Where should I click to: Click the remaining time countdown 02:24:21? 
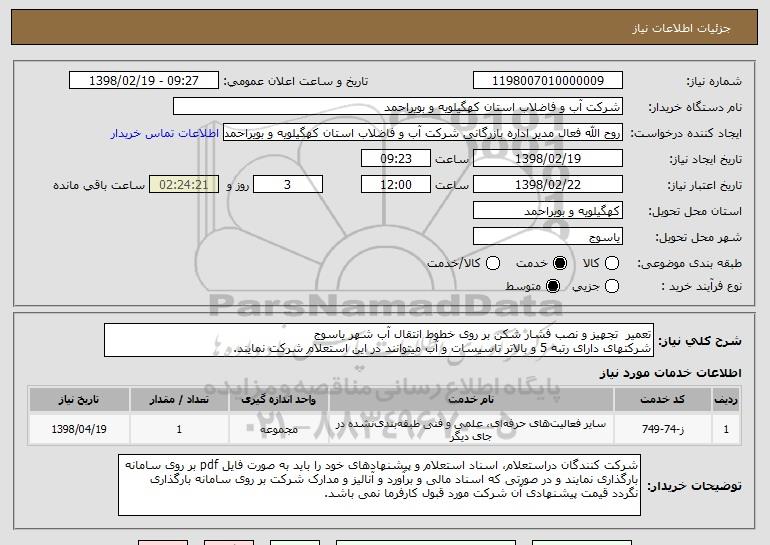click(x=184, y=185)
